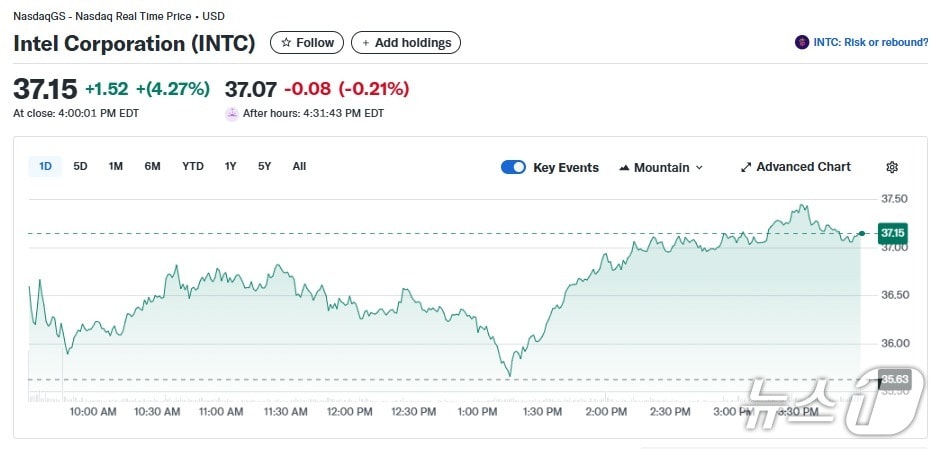Open the 'INTC: Risk or rebound?' link
The image size is (938, 449).
(869, 42)
